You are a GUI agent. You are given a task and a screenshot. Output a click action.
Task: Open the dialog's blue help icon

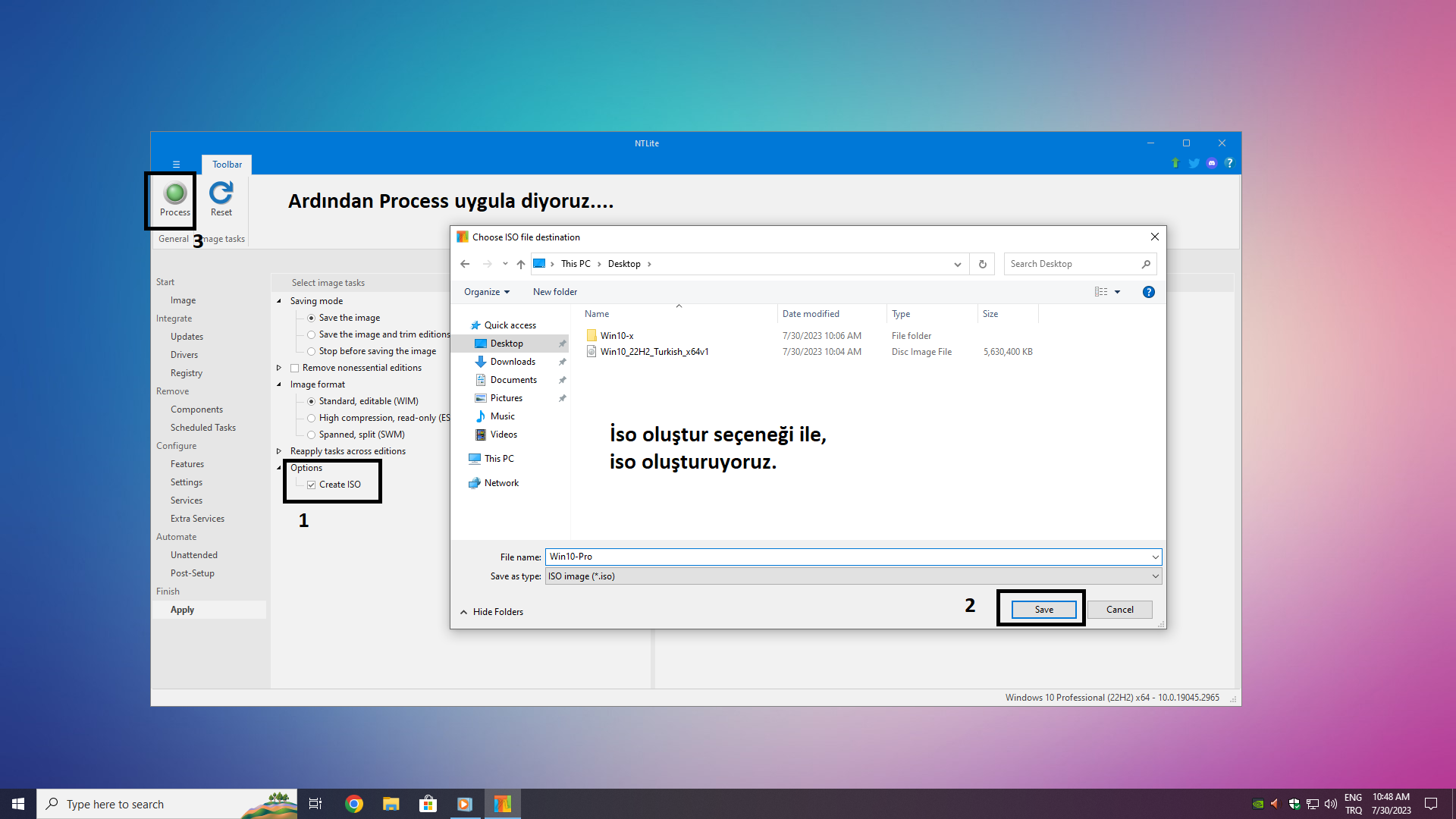click(1148, 292)
